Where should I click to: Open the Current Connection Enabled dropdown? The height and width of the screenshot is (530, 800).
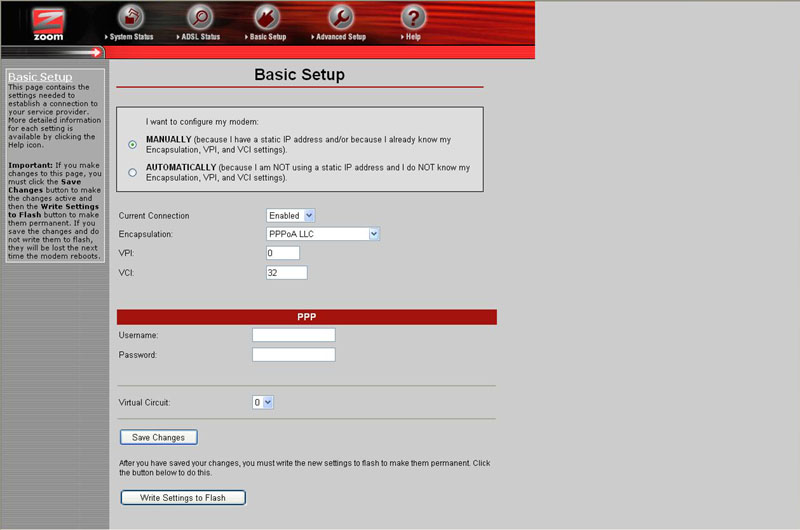[x=290, y=215]
